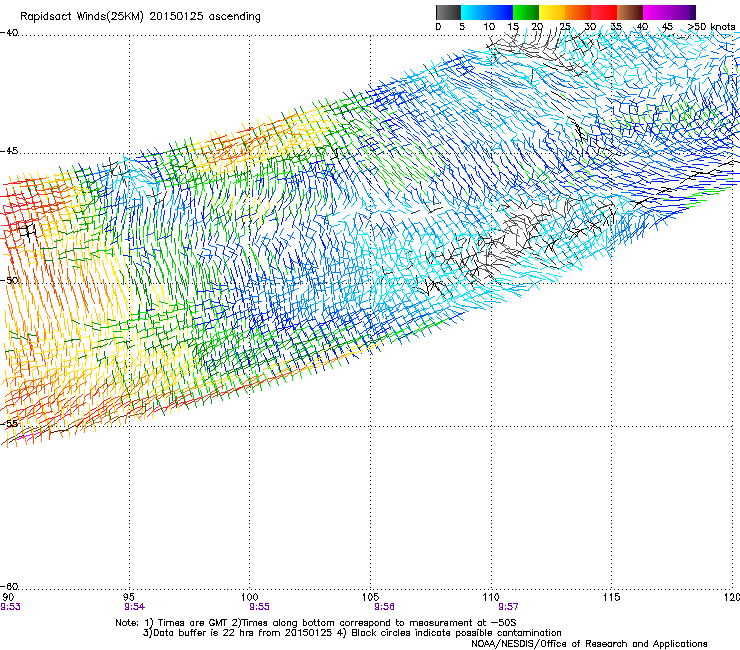The width and height of the screenshot is (740, 650).
Task: Click the 9:57 purple time label
Action: (x=508, y=607)
